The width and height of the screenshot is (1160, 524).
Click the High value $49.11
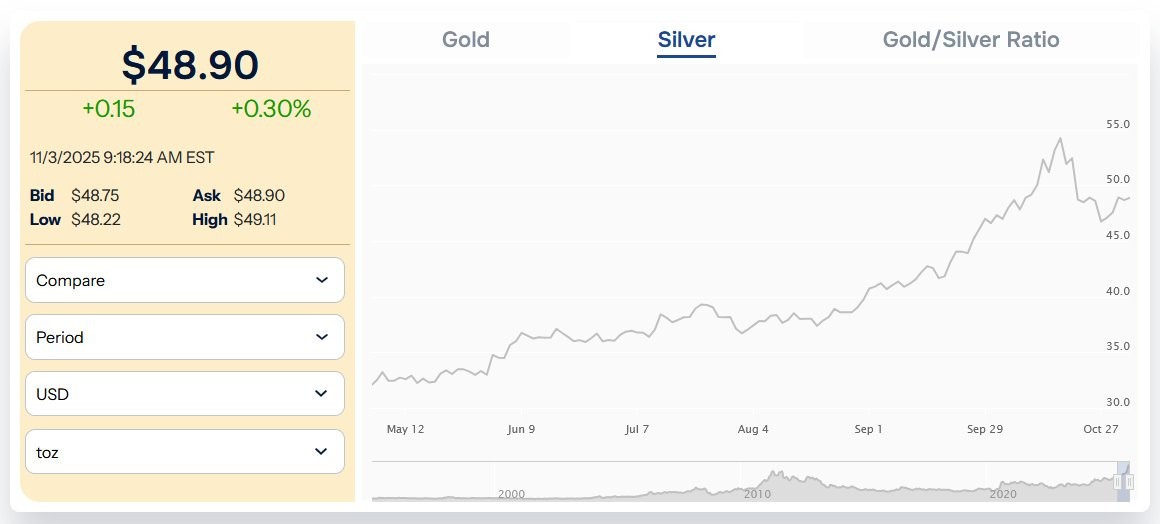[255, 219]
